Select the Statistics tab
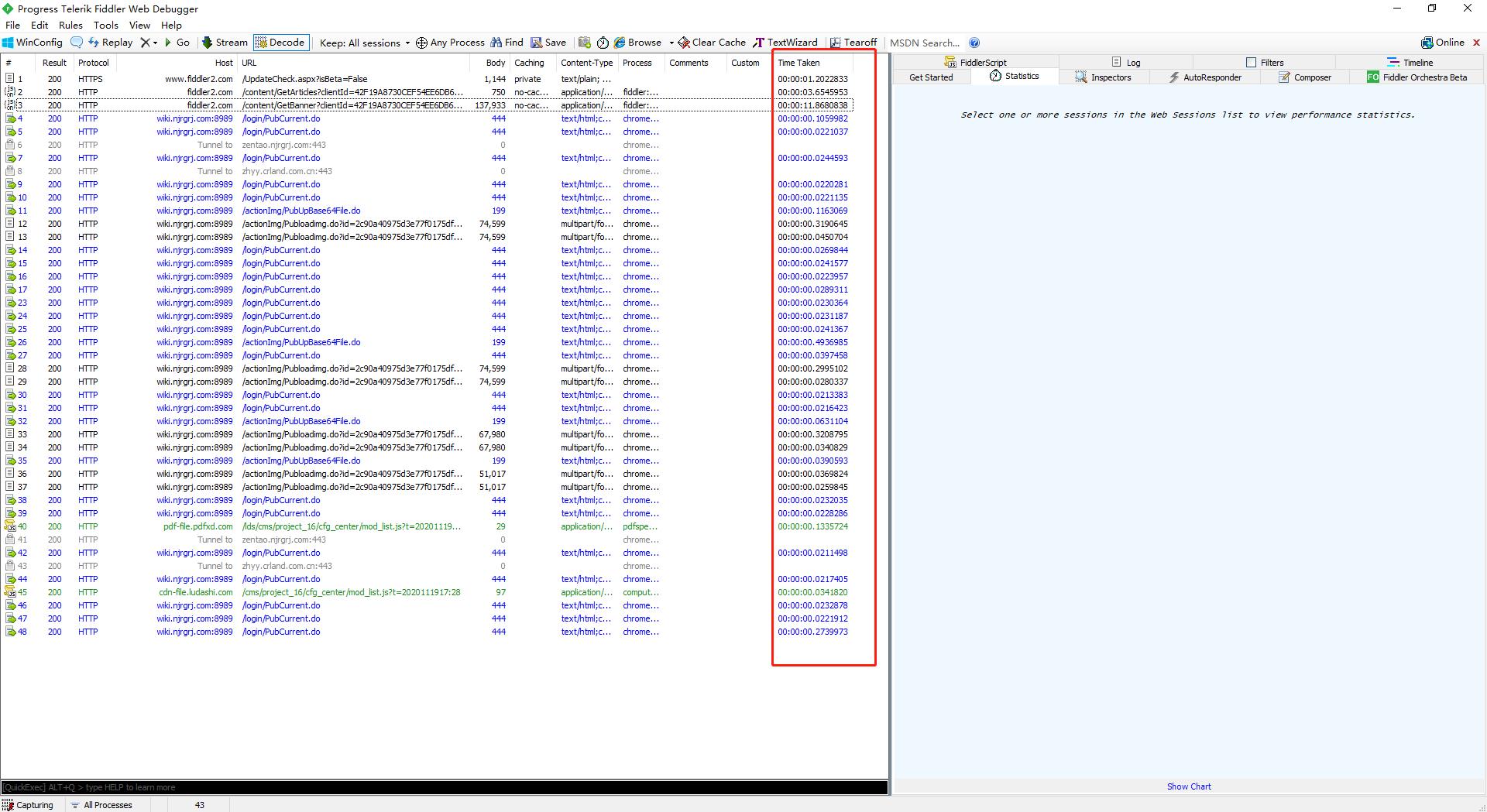This screenshot has height=812, width=1487. click(x=1014, y=76)
